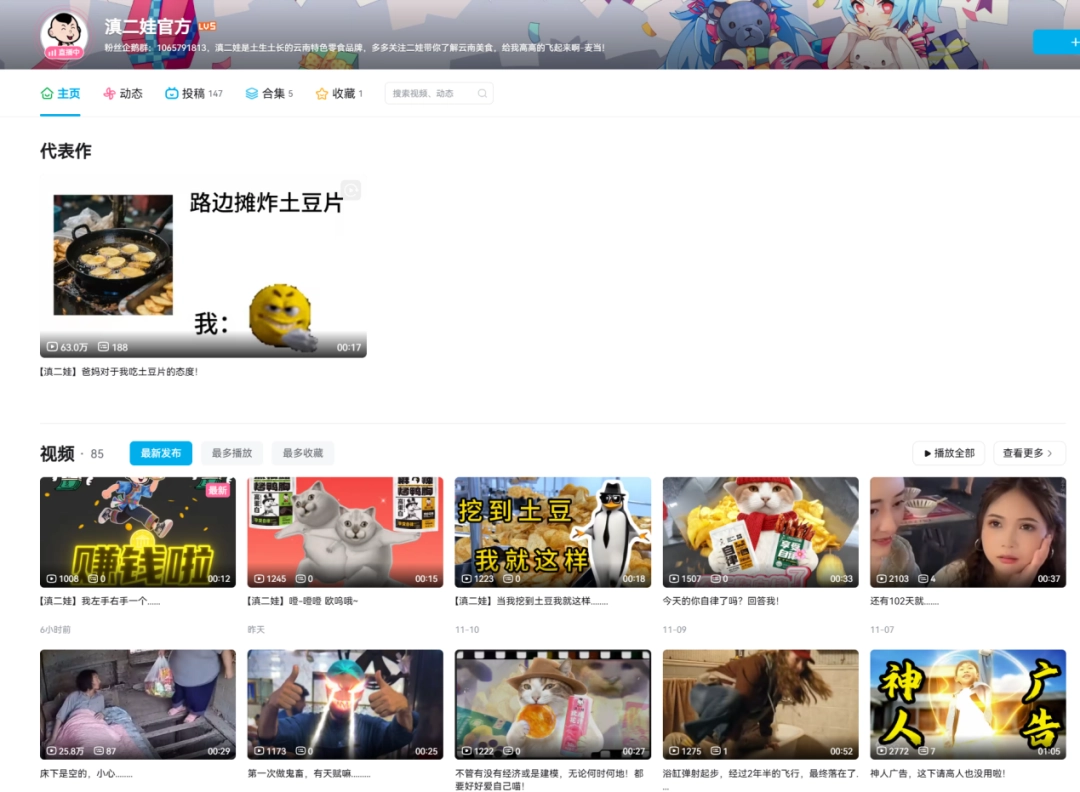Select the 最新发布 sort option
Image resolution: width=1080 pixels, height=792 pixels.
[x=160, y=453]
